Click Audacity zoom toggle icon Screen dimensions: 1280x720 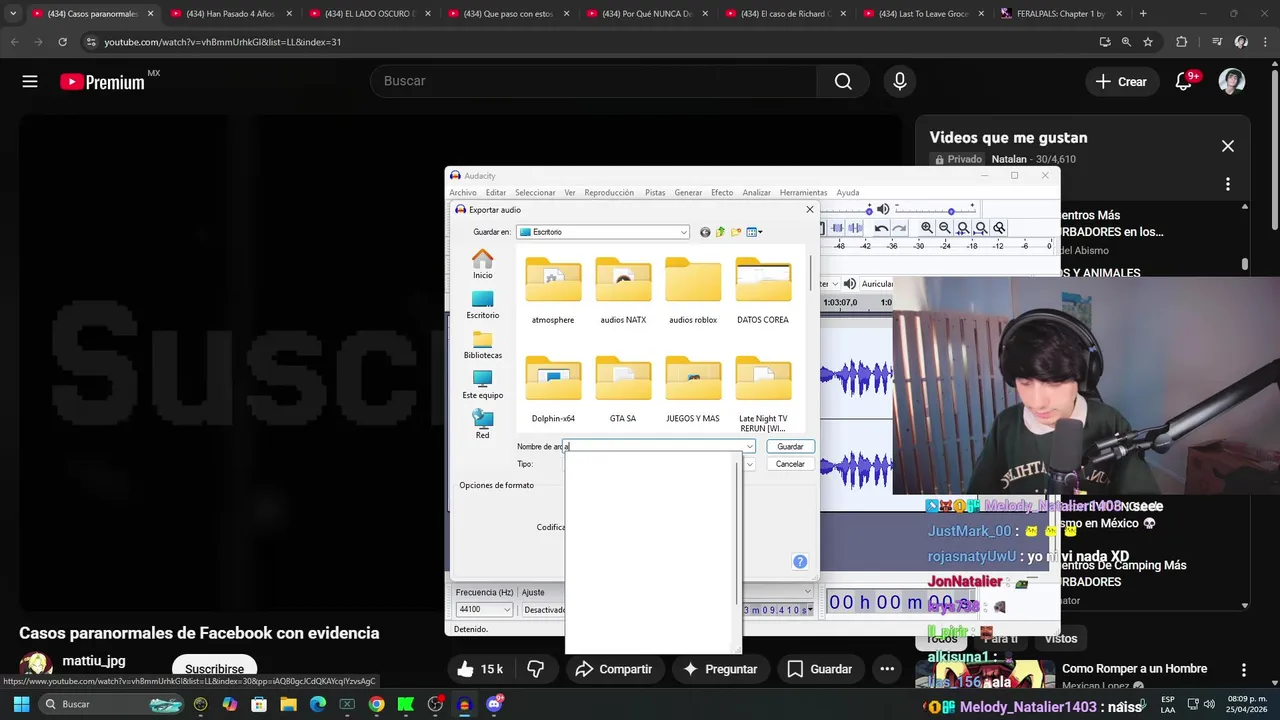coord(999,228)
